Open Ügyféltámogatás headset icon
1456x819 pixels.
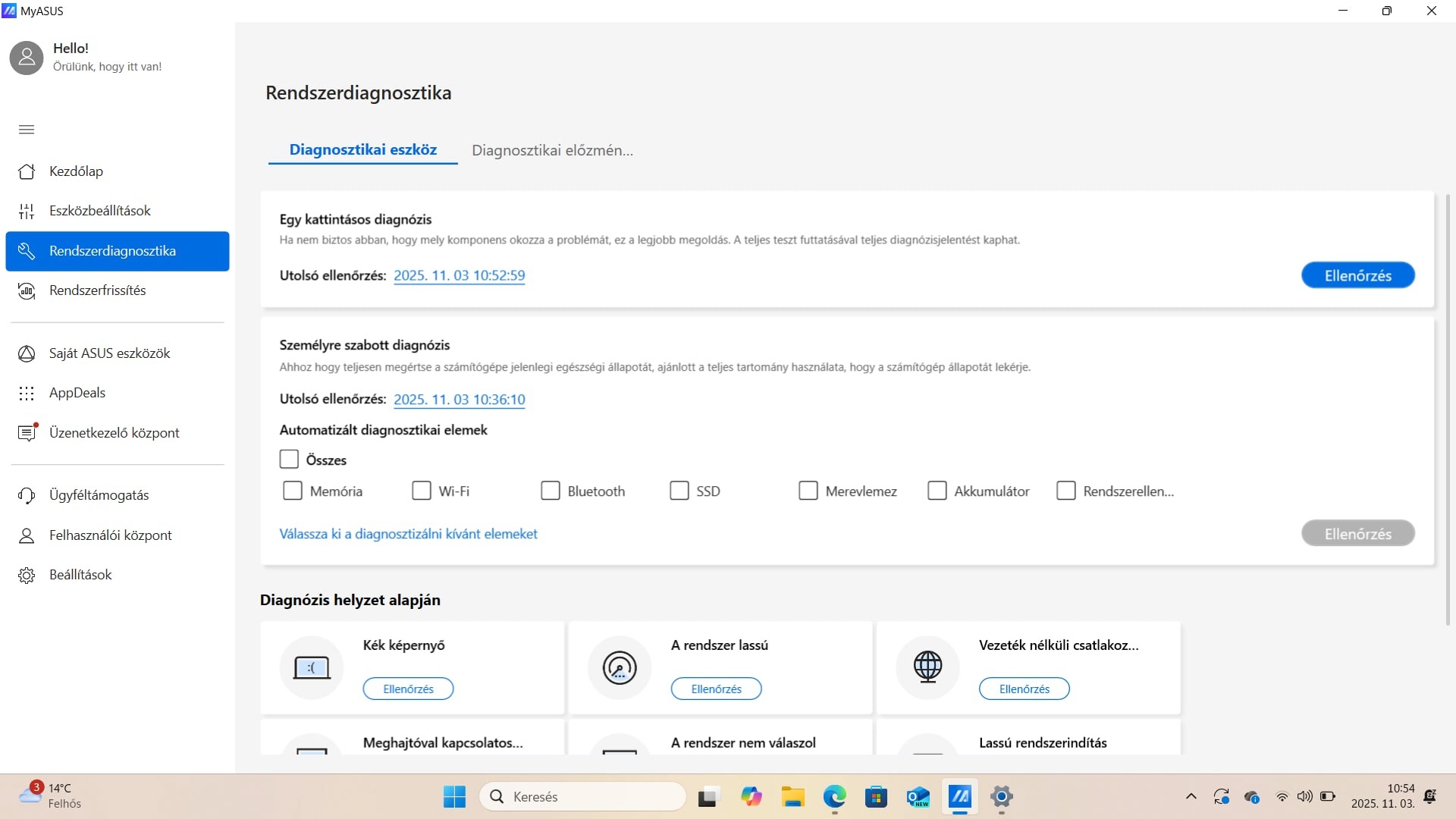(27, 495)
